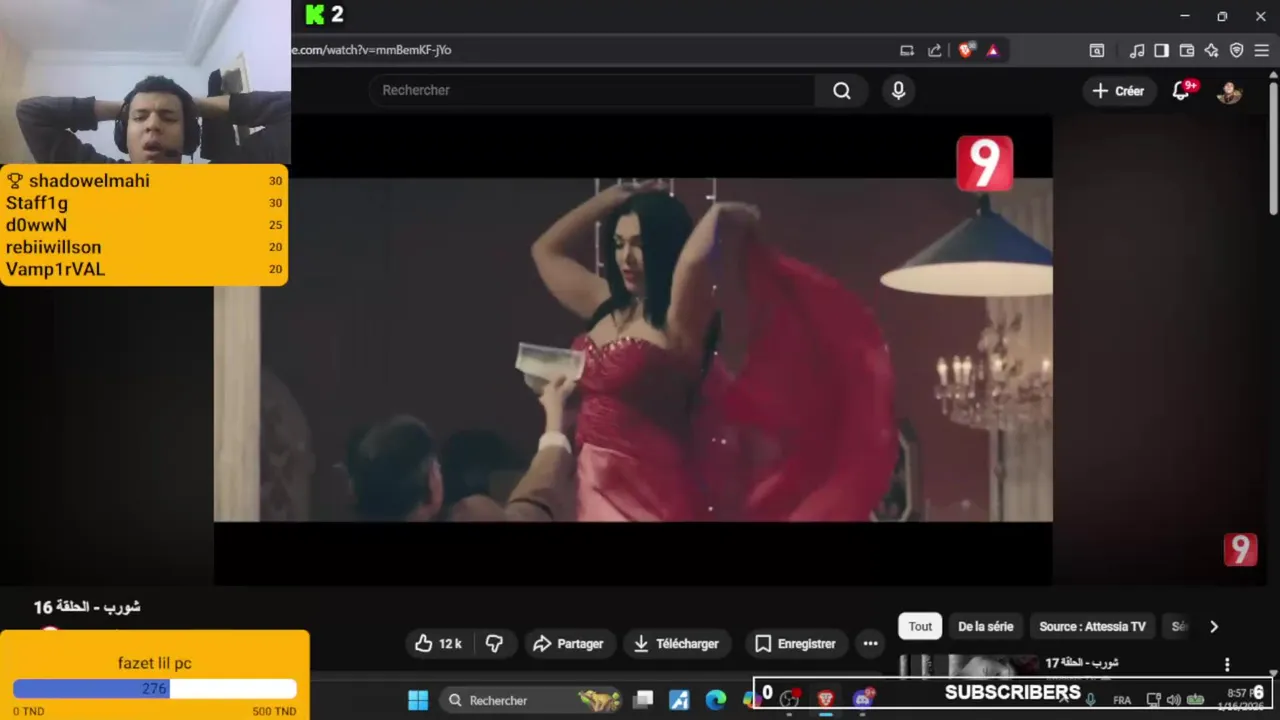
Task: Click the FRA keyboard language indicator
Action: coord(1122,700)
